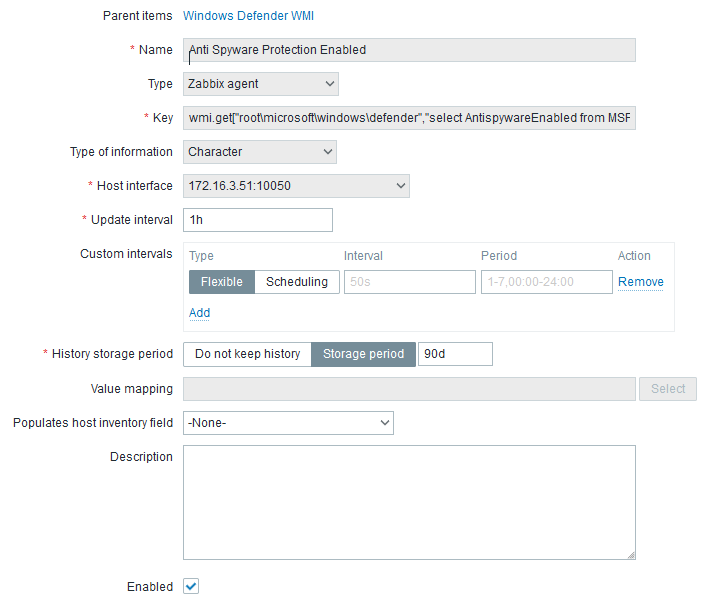Open the Host interface dropdown
The image size is (720, 601).
click(x=296, y=186)
